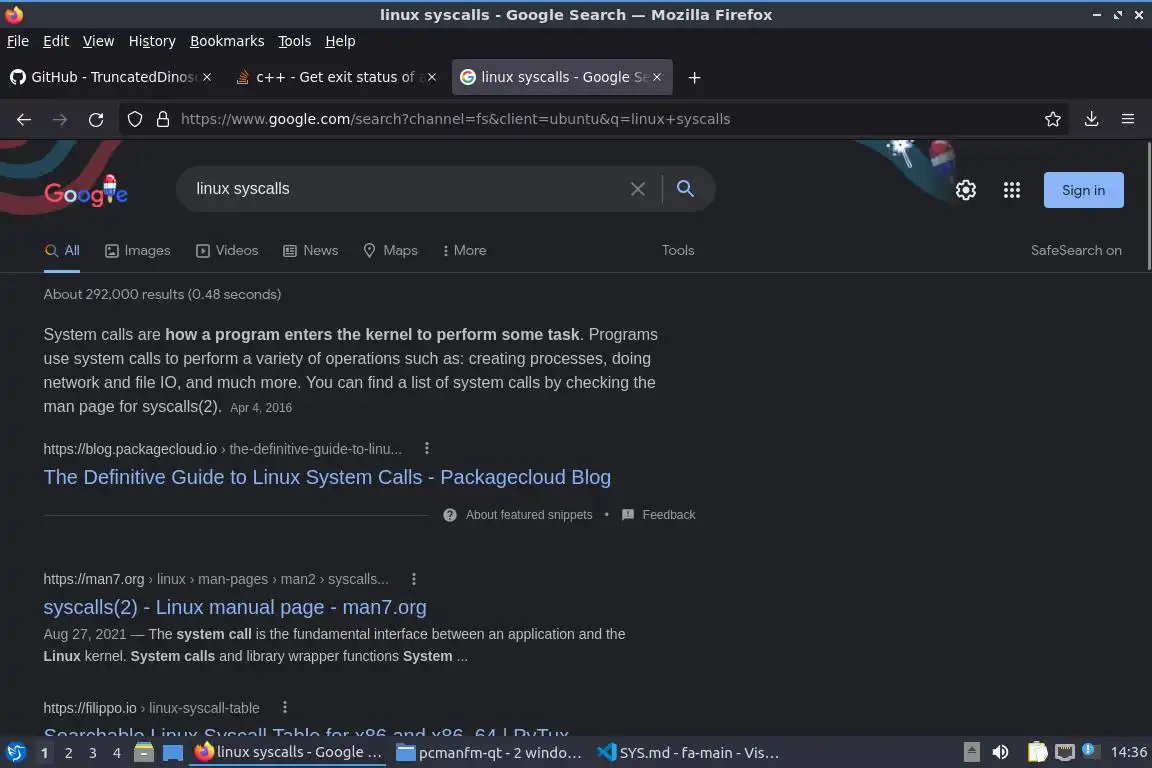The image size is (1152, 768).
Task: Click the 14:36 taskbar clock
Action: (x=1128, y=753)
